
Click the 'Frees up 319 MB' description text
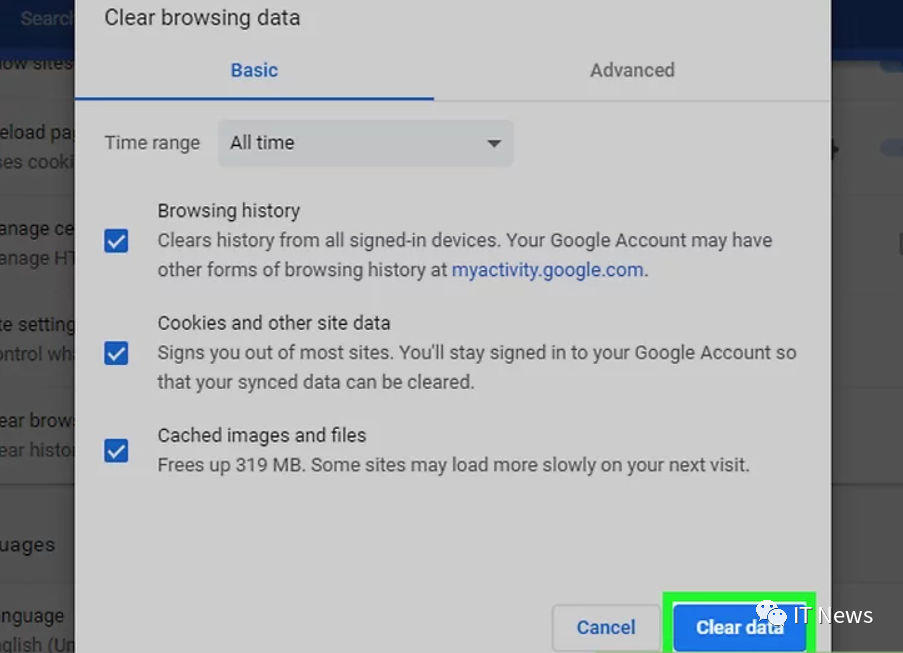(452, 465)
